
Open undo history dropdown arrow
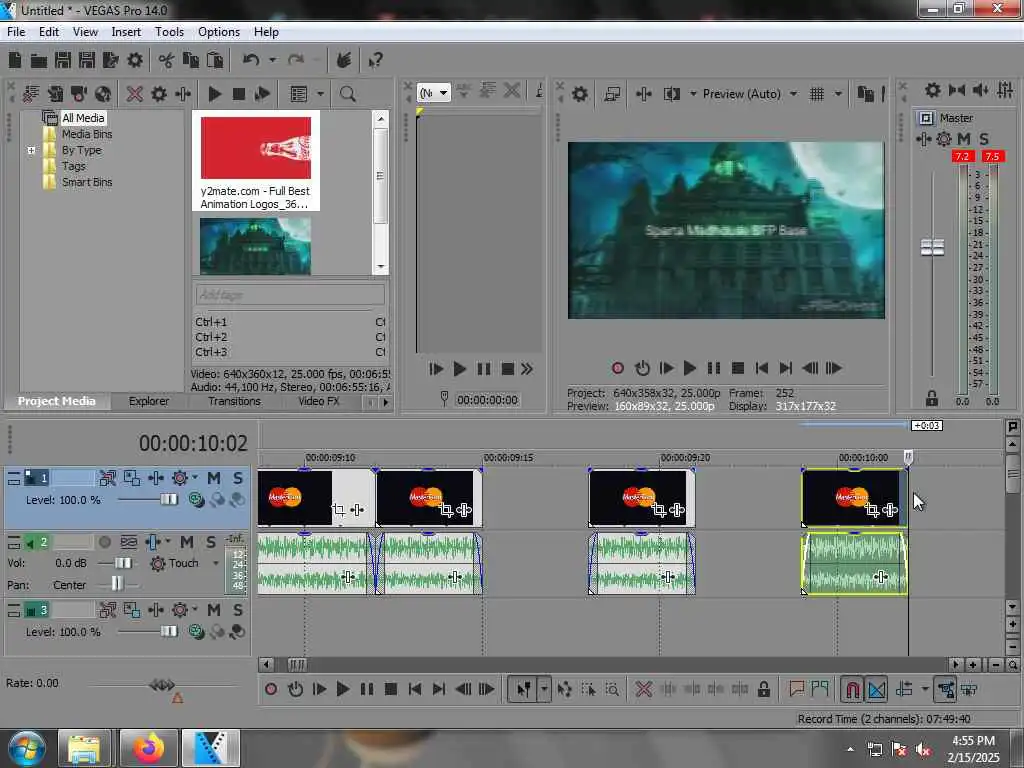[272, 61]
